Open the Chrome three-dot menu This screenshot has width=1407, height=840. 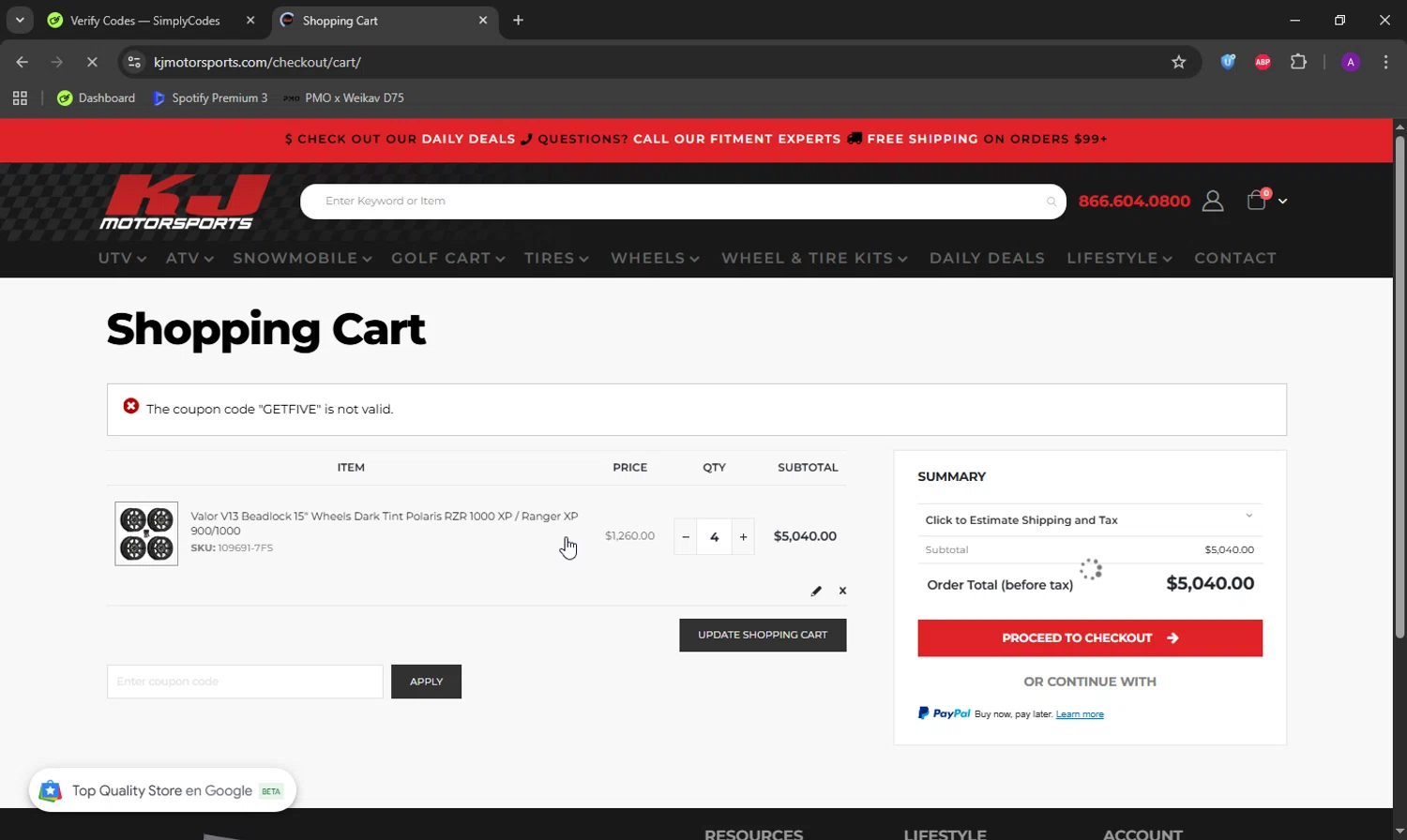[1385, 62]
